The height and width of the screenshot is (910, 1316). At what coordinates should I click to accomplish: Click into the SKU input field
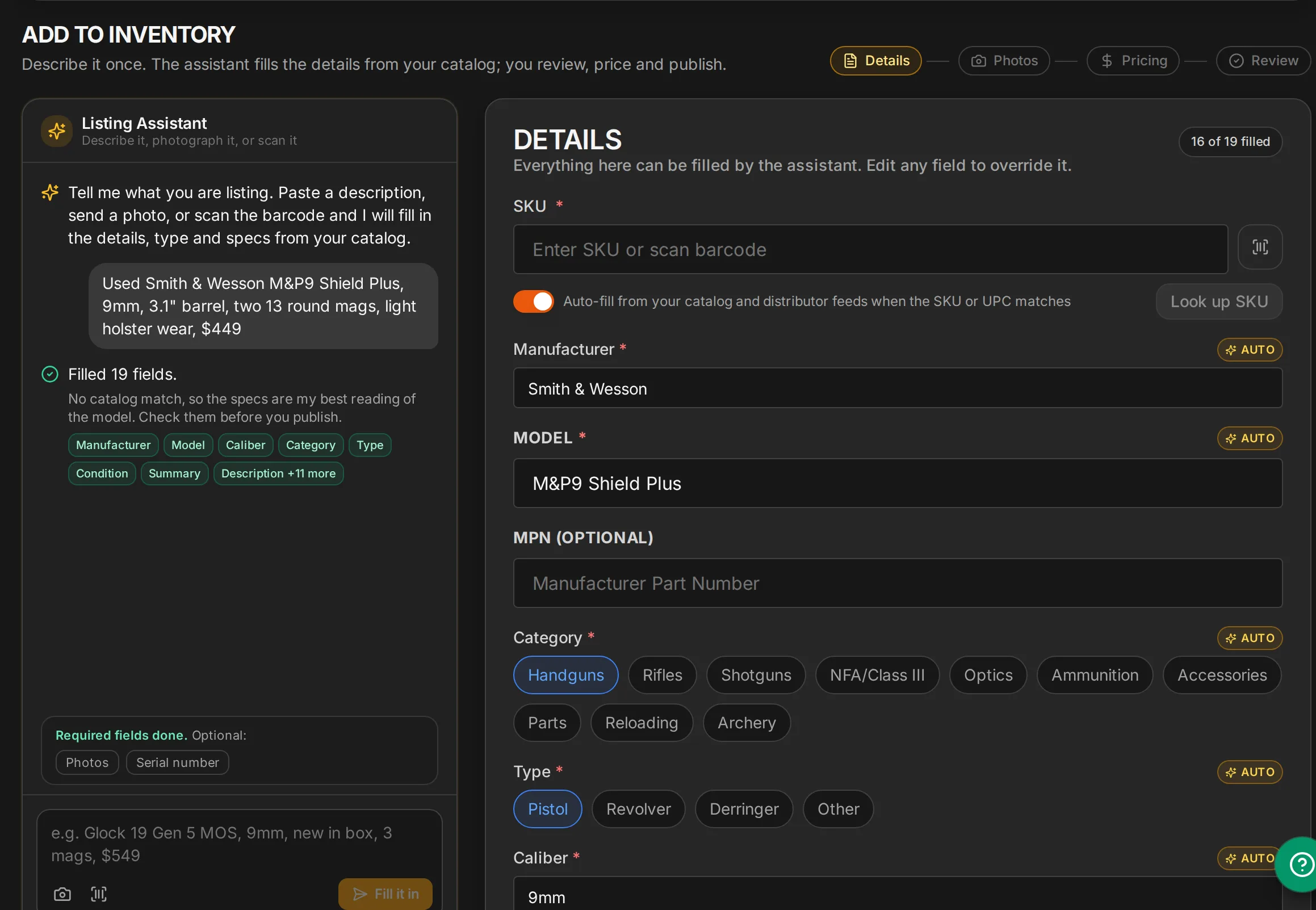870,249
